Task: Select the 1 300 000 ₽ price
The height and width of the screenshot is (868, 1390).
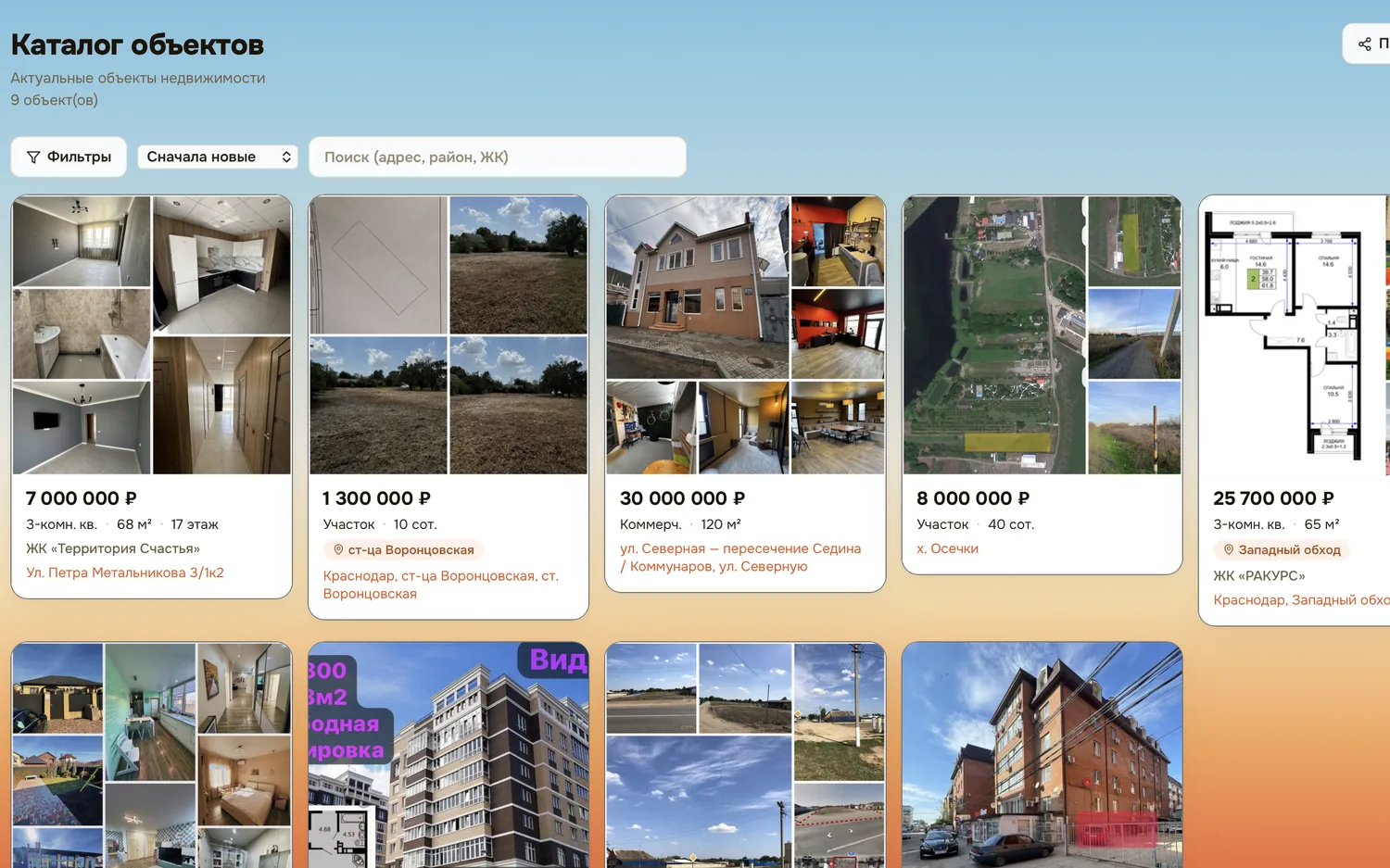Action: [x=377, y=498]
